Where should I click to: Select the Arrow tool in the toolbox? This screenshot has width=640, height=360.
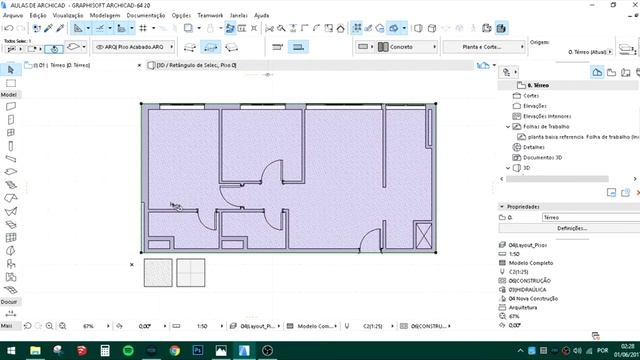(x=11, y=70)
